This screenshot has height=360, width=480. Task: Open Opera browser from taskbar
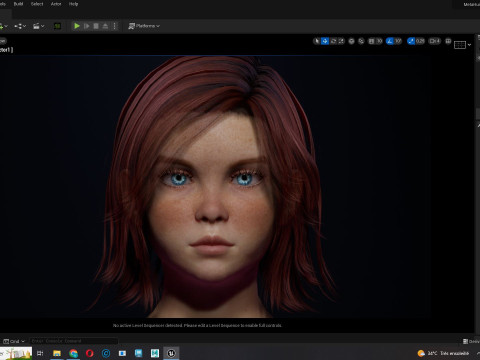click(89, 353)
